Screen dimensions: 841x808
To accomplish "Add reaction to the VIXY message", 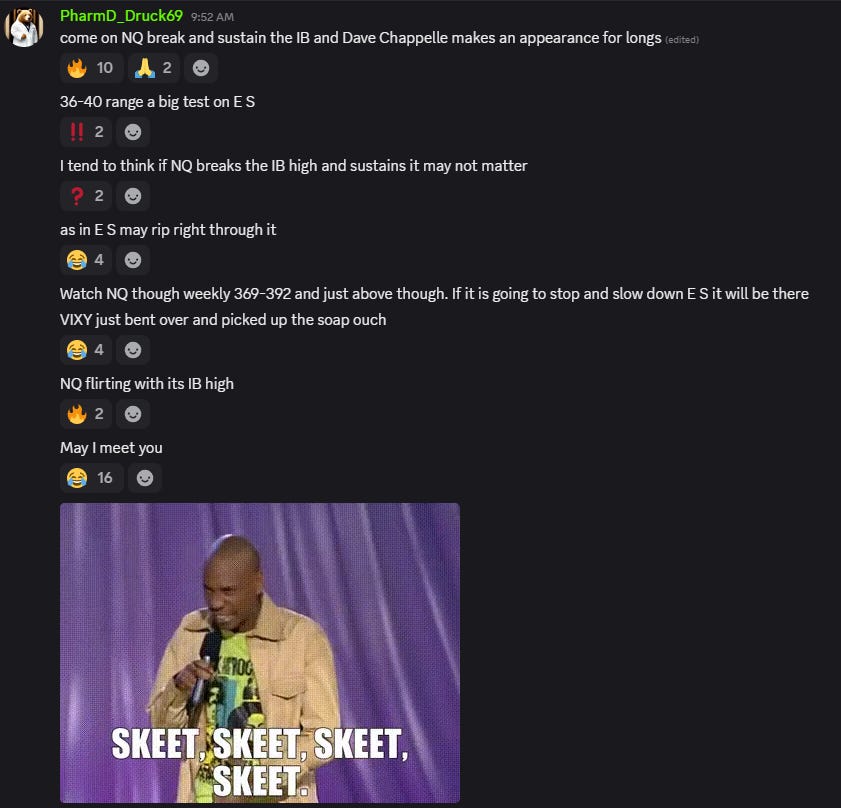I will coord(133,350).
